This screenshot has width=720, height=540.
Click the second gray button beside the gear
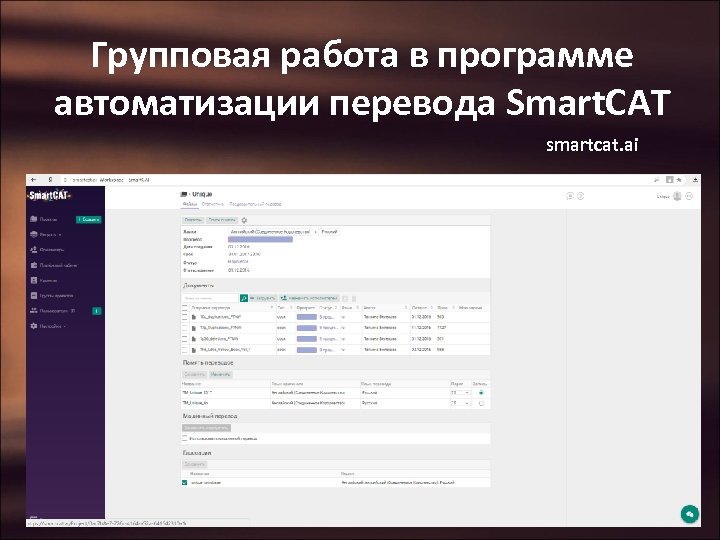tap(222, 220)
